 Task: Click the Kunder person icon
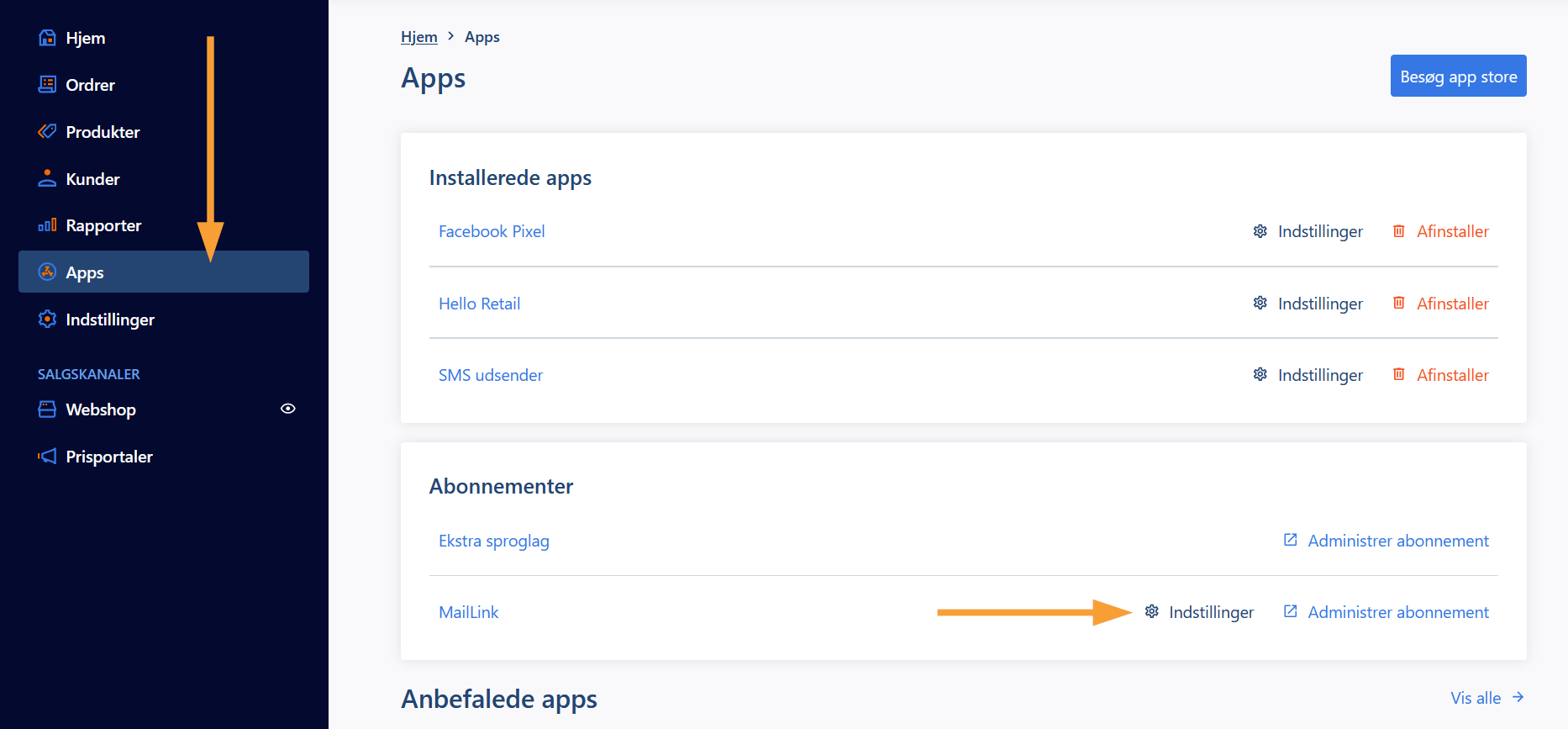coord(47,179)
